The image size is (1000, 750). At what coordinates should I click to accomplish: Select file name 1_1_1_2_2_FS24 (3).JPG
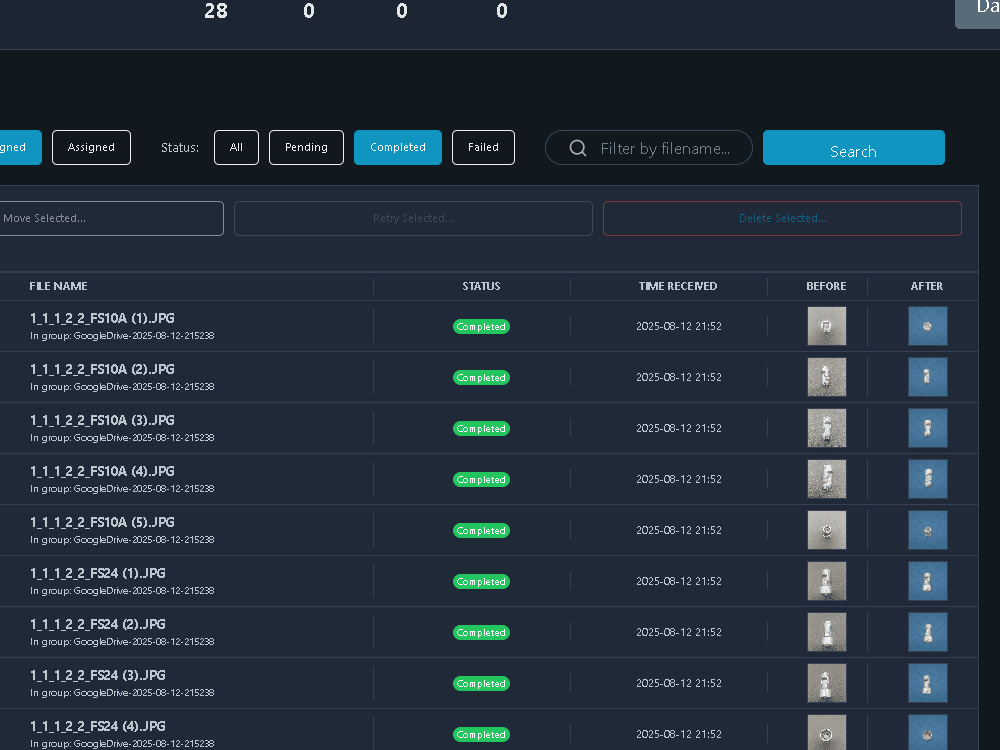[x=98, y=675]
